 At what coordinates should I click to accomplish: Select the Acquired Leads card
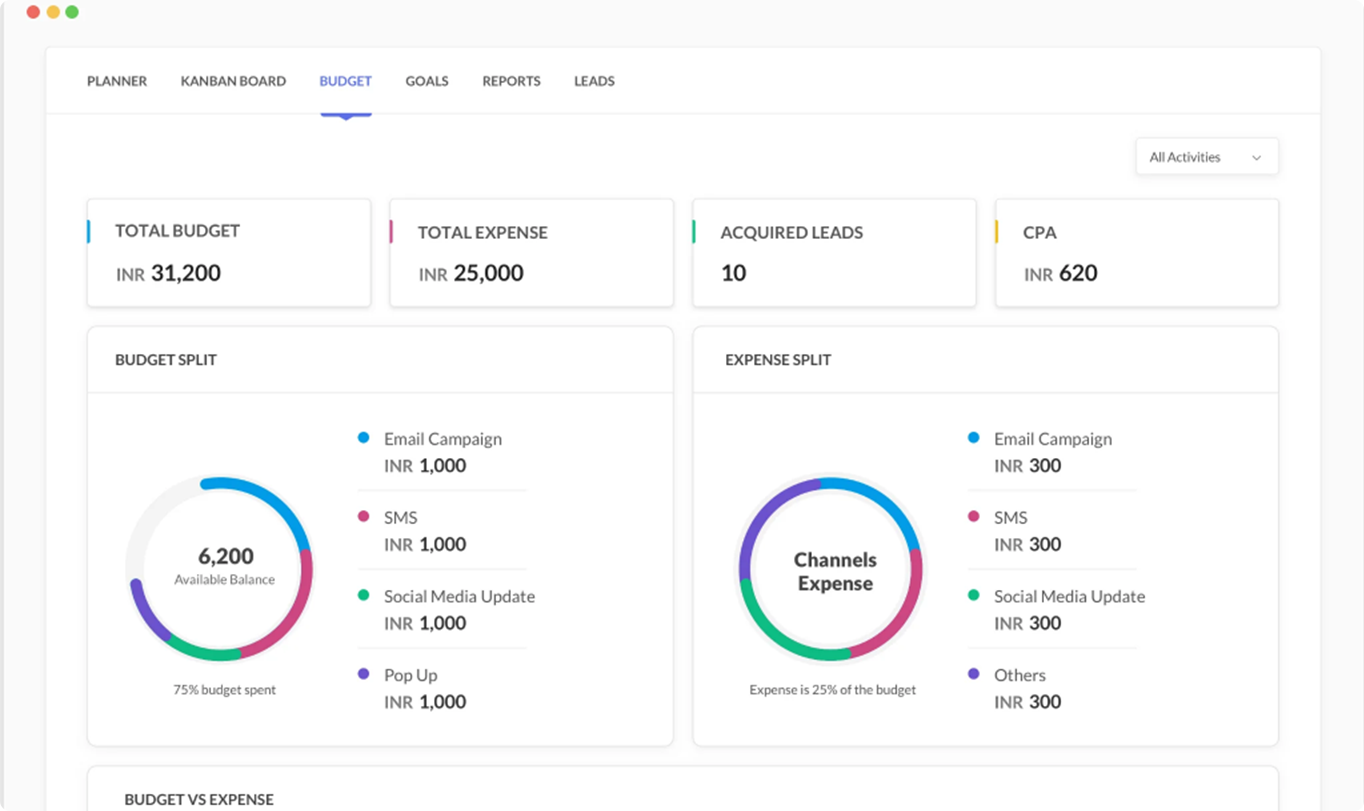tap(834, 252)
